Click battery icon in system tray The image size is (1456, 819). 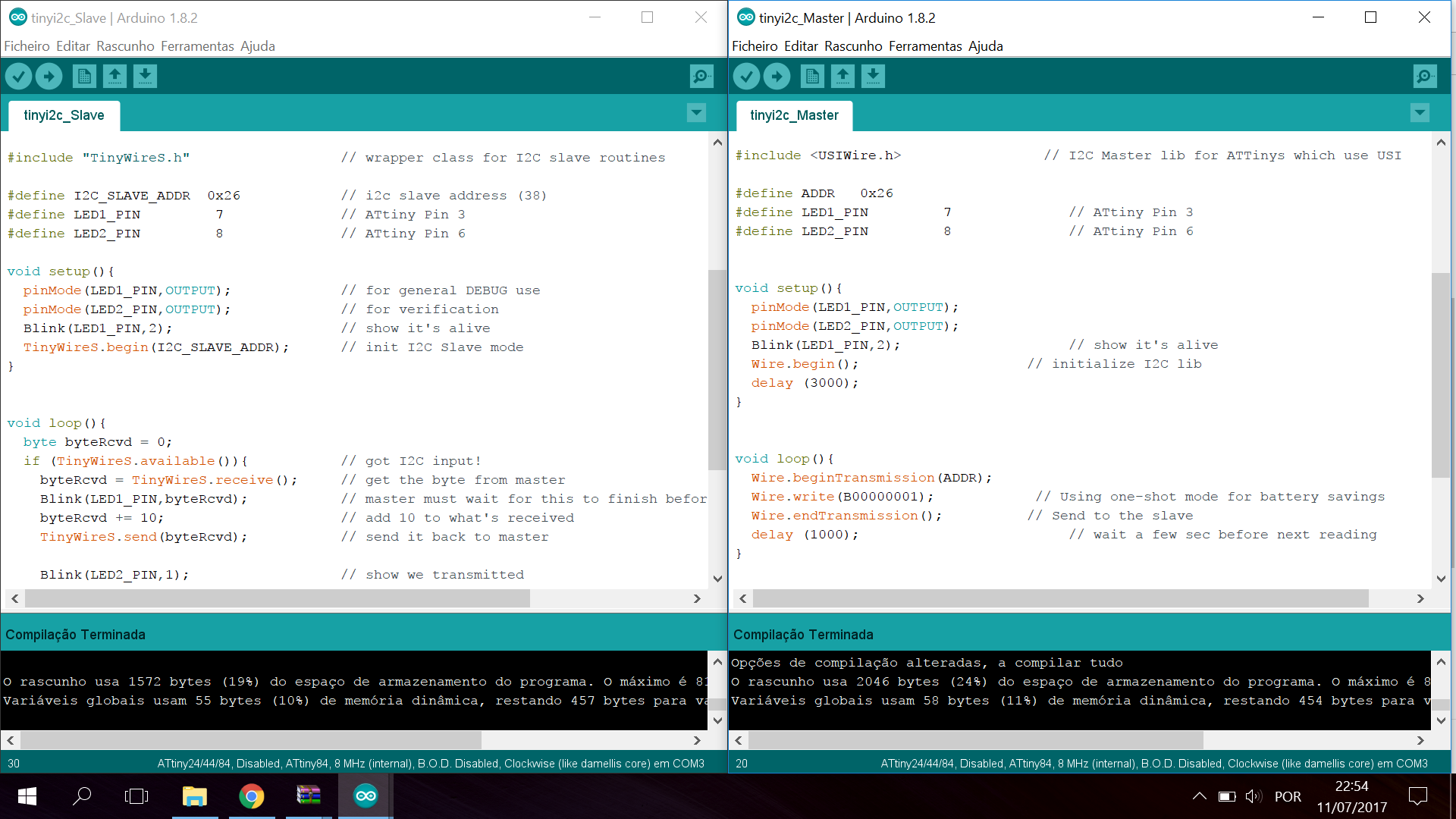(x=1226, y=796)
